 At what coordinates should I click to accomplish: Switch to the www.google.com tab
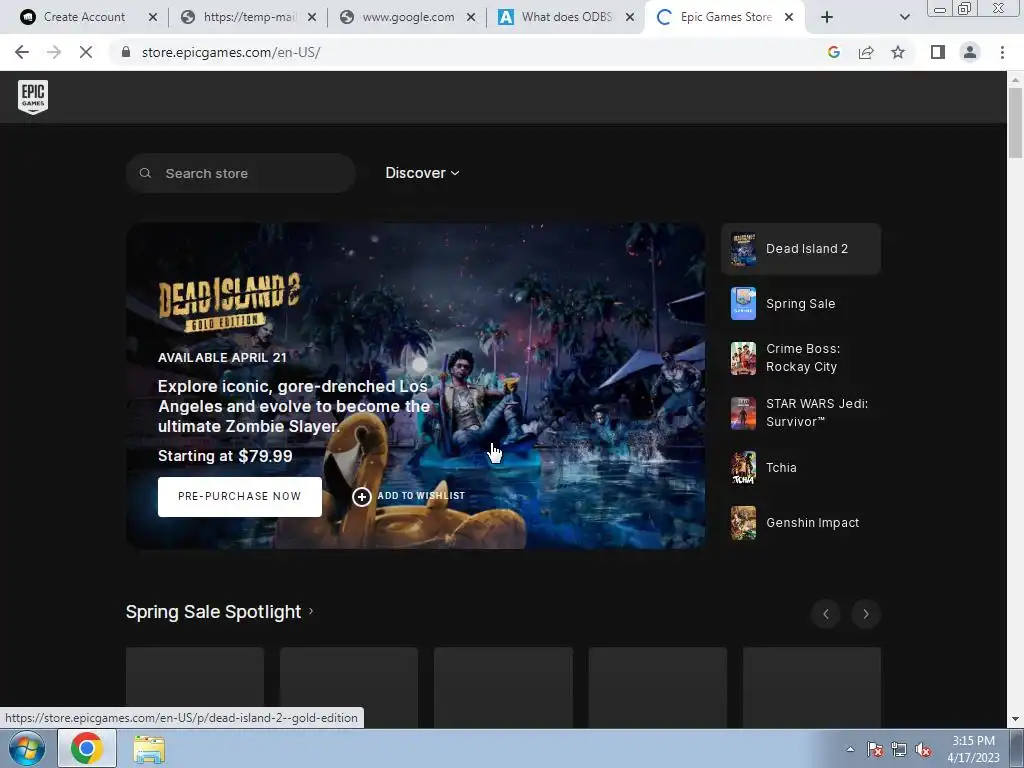point(408,17)
